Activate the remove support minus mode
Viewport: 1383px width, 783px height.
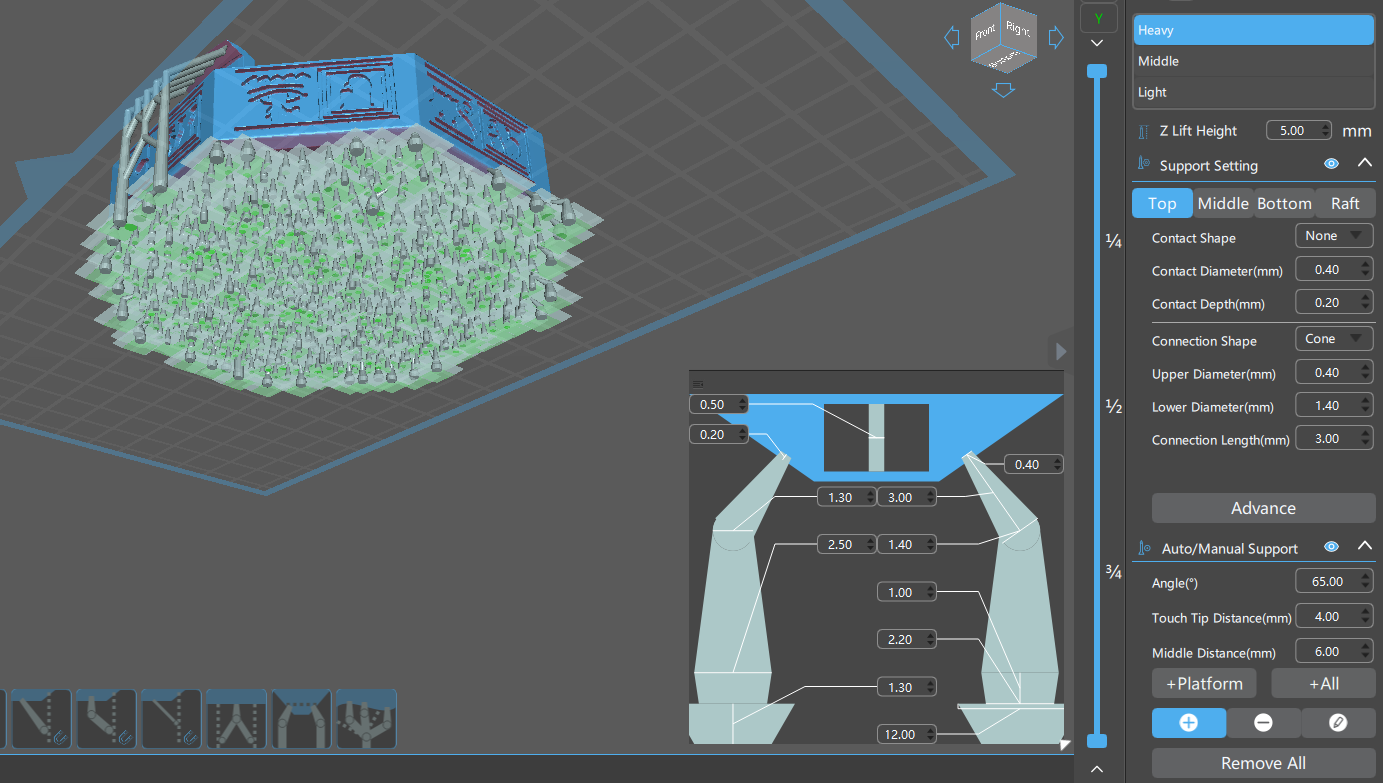pyautogui.click(x=1263, y=723)
